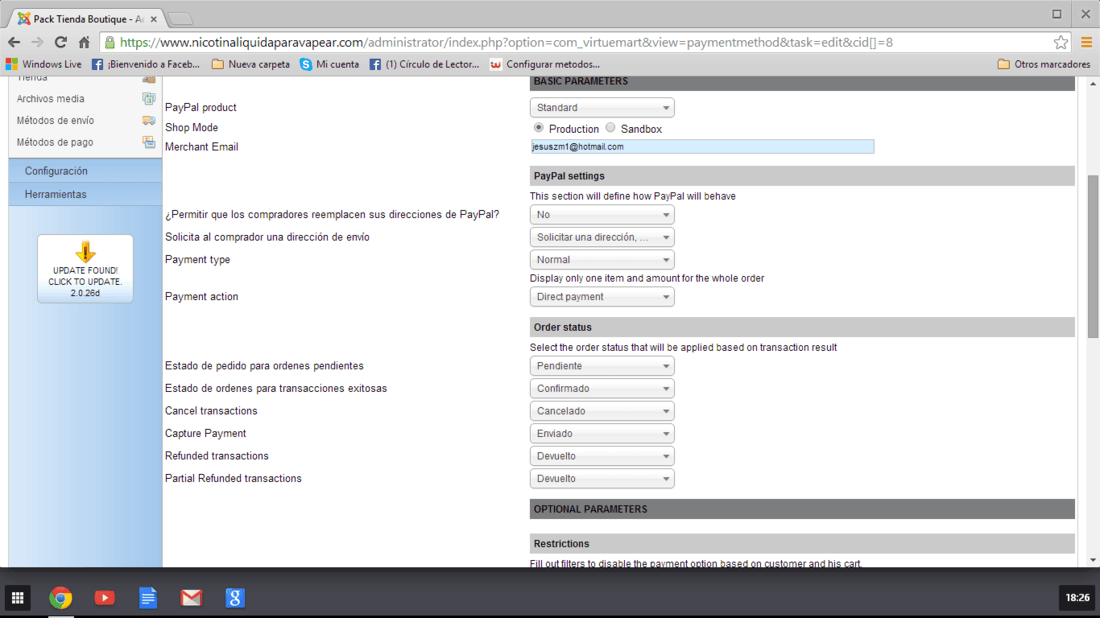This screenshot has width=1100, height=618.
Task: Open the shipping address request dropdown
Action: click(x=602, y=237)
